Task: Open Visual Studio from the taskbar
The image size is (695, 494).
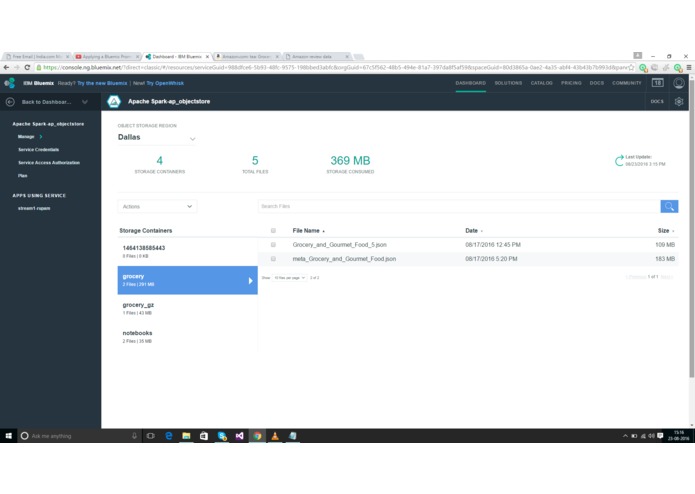Action: pos(239,436)
